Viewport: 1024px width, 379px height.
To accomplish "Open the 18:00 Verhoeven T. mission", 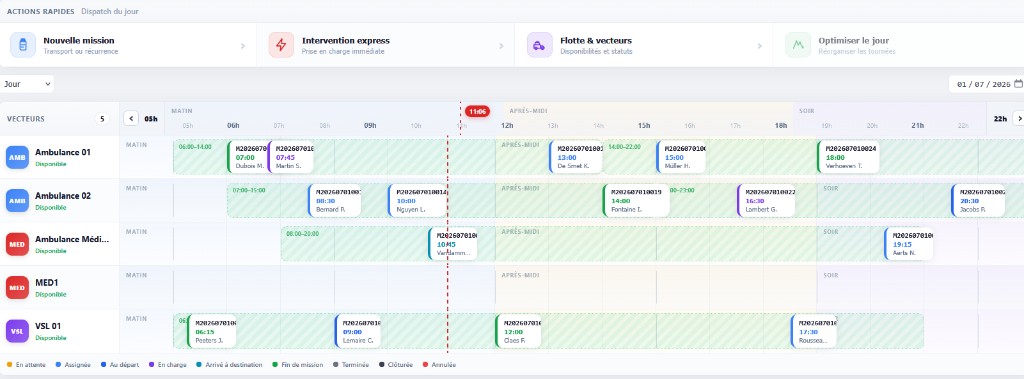I will click(x=848, y=157).
